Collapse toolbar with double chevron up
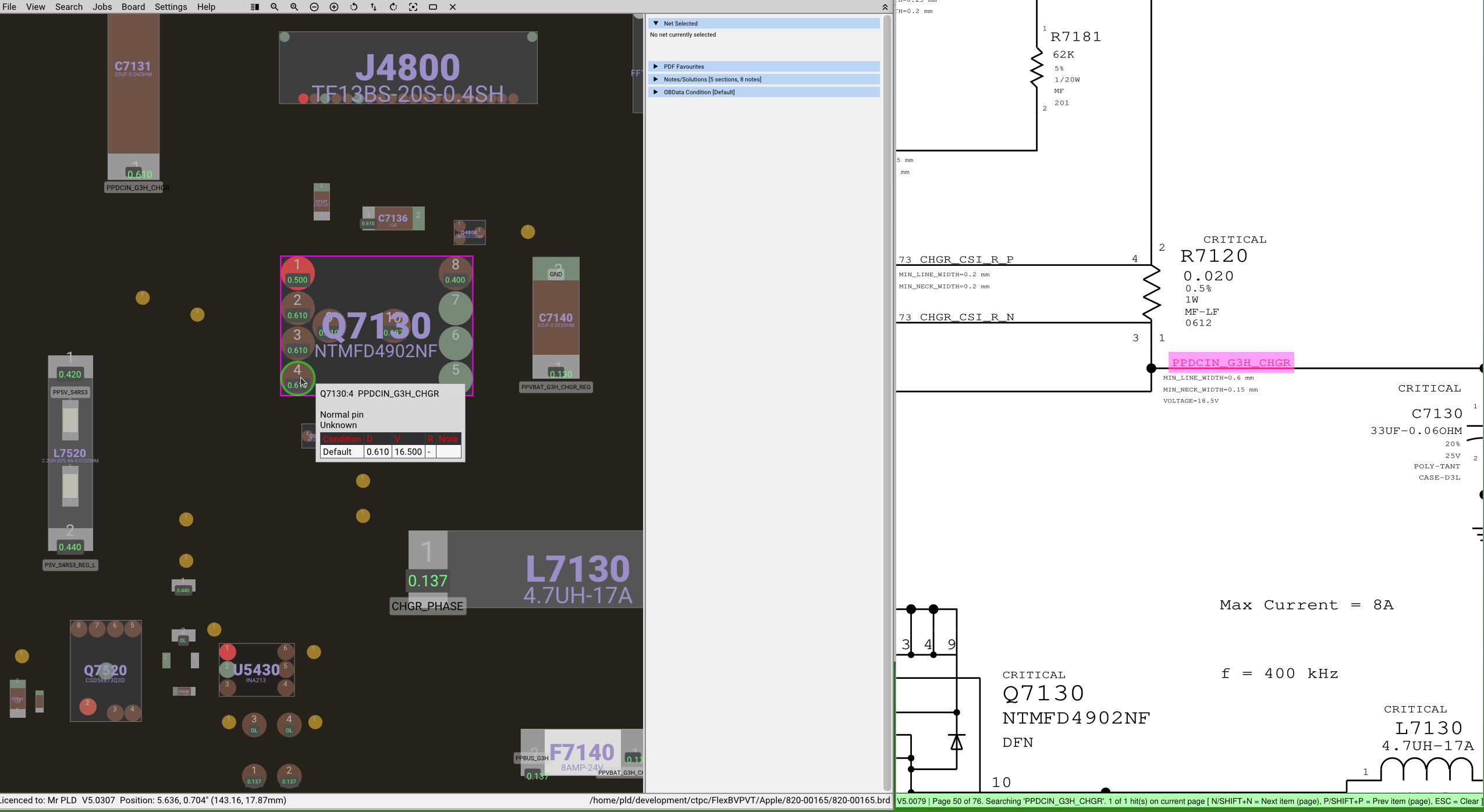The height and width of the screenshot is (812, 1484). (x=885, y=7)
